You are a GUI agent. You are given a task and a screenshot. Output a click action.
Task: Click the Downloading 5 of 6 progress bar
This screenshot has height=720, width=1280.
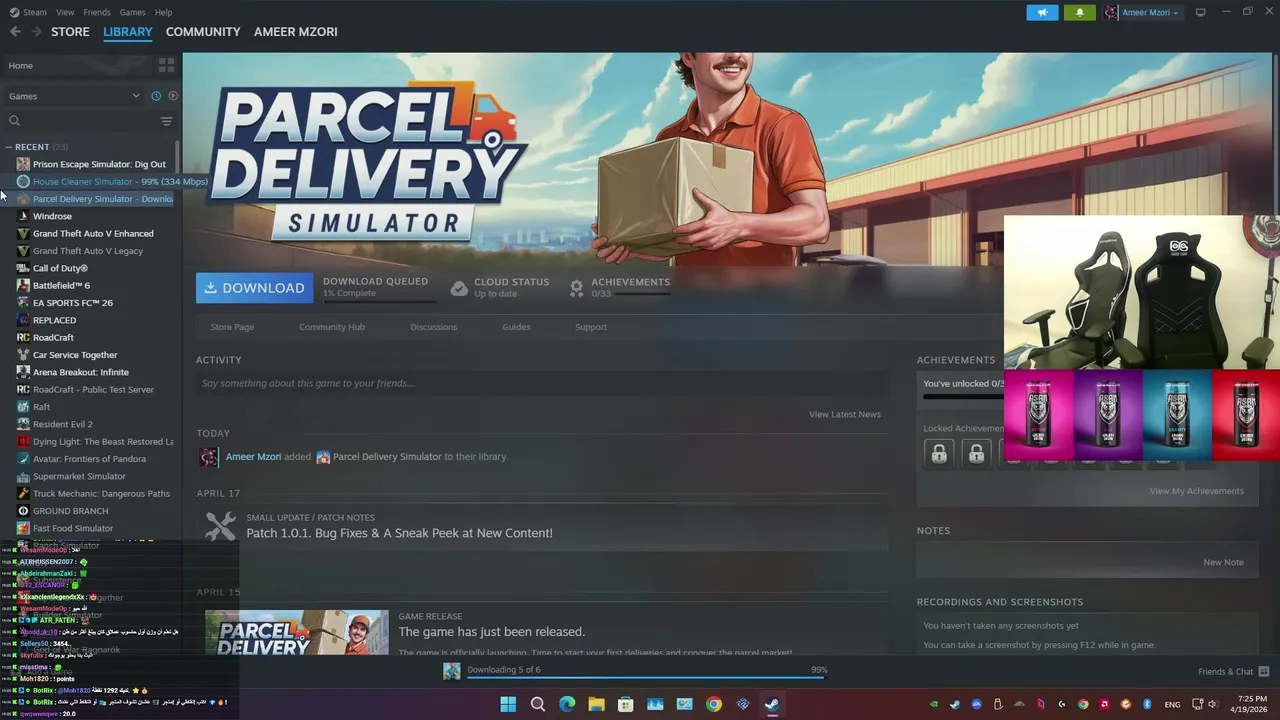(646, 678)
